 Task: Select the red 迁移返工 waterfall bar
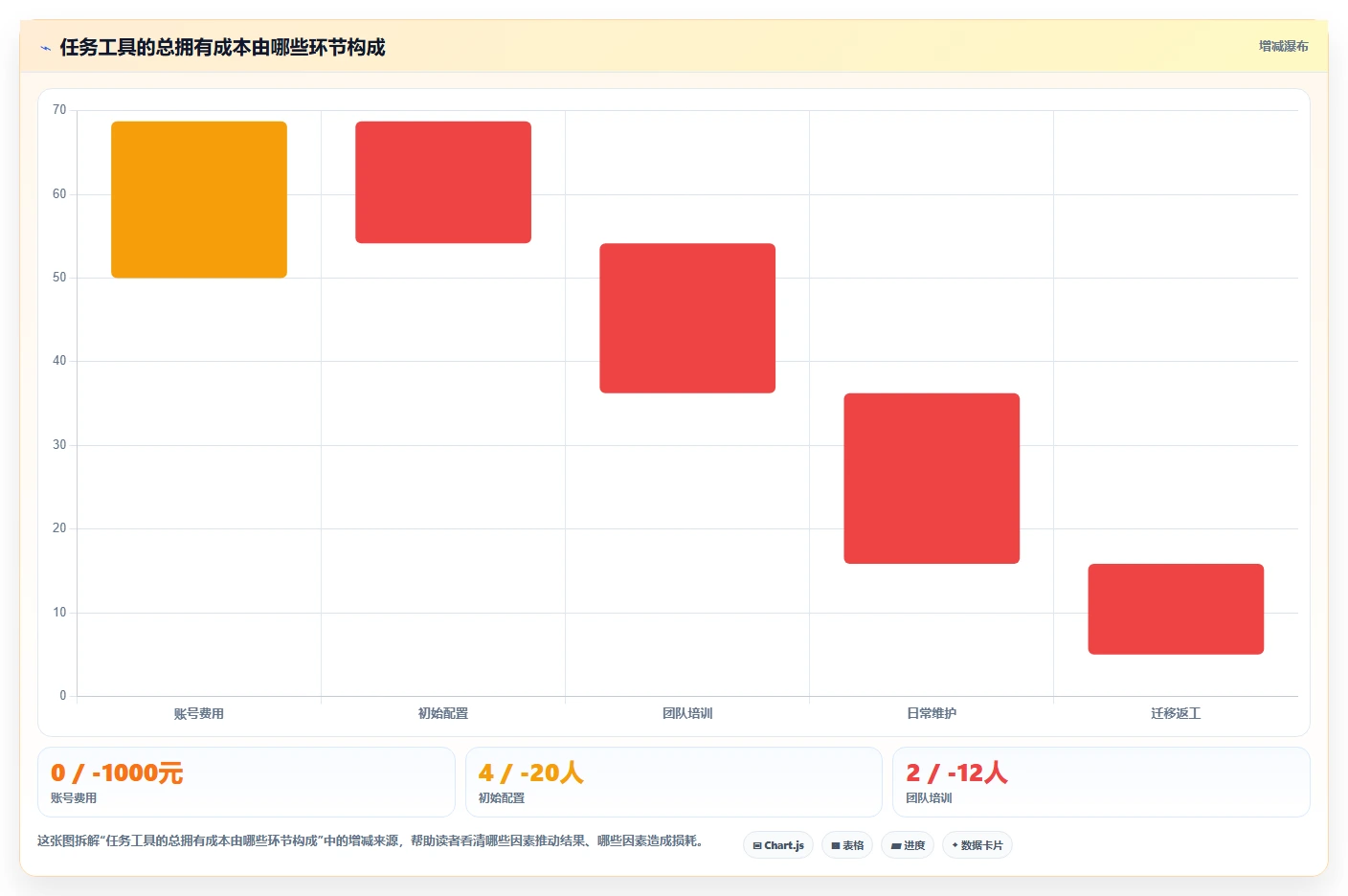pos(1176,609)
